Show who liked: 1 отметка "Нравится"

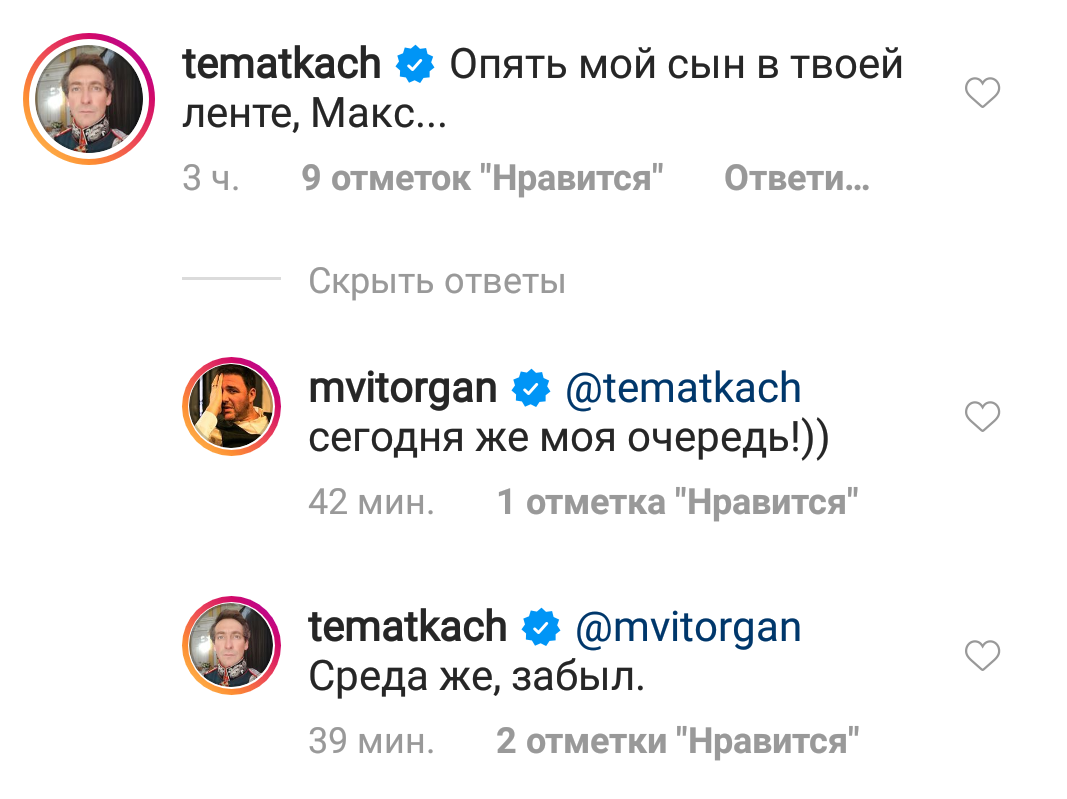pyautogui.click(x=678, y=502)
